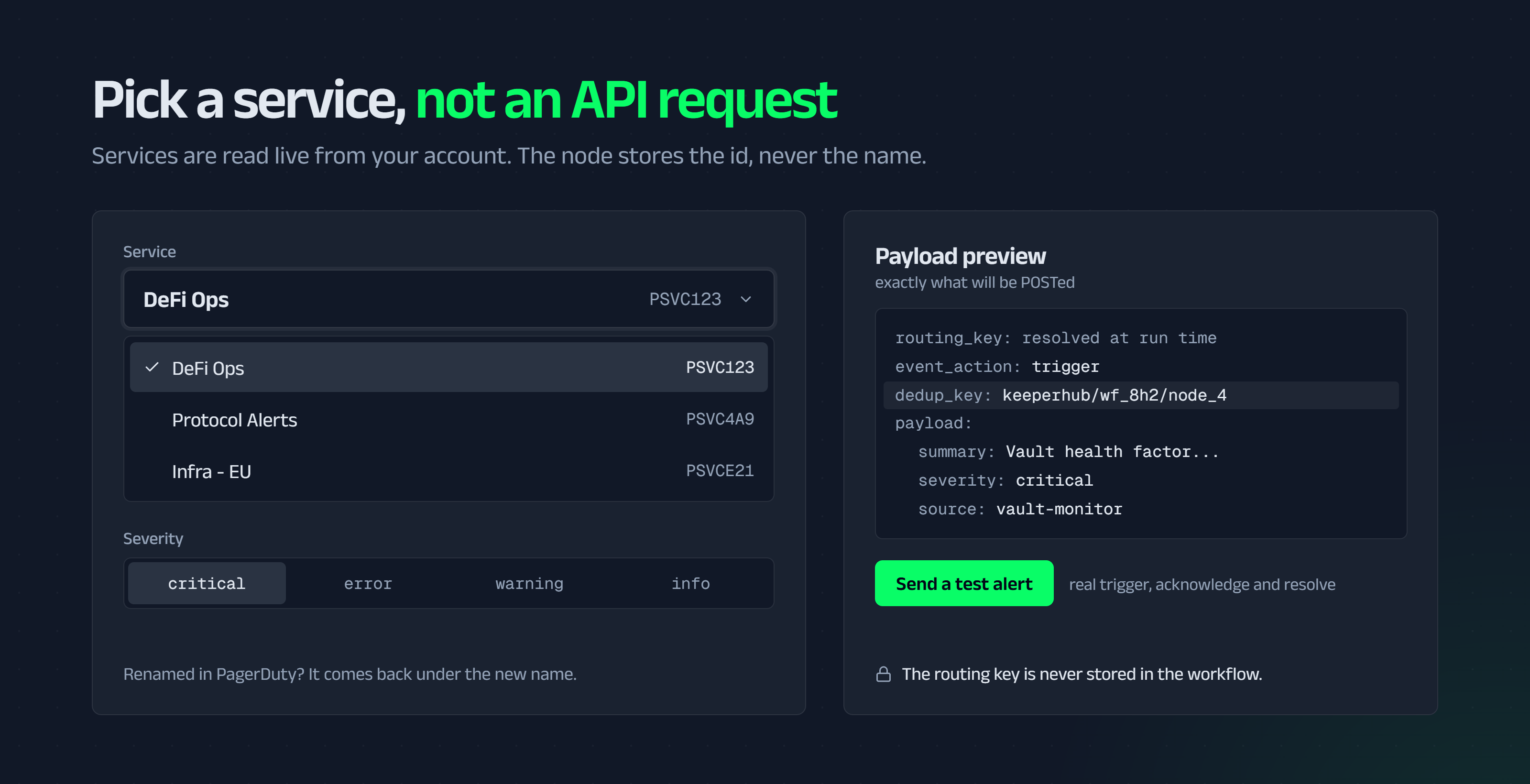Screen dimensions: 1530x784
Task: Click the PSVCE21 service id
Action: coord(720,471)
